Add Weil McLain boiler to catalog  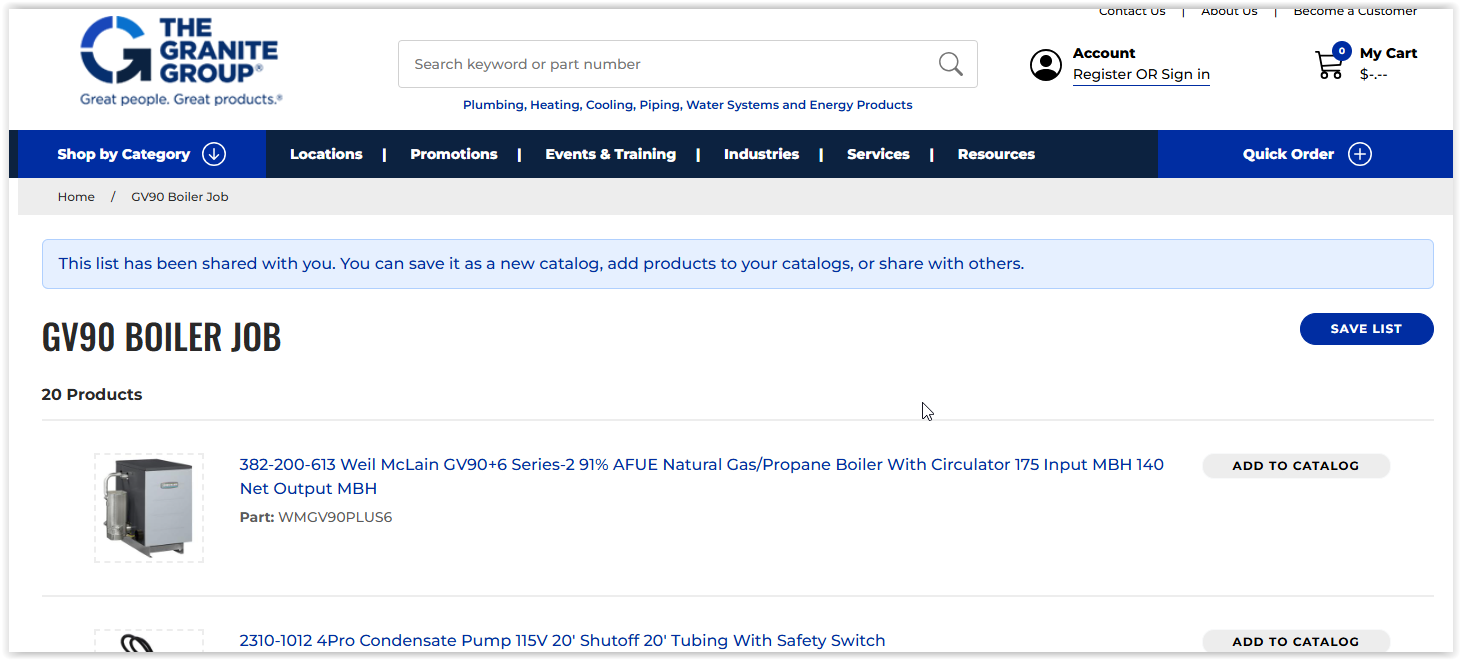coord(1296,466)
